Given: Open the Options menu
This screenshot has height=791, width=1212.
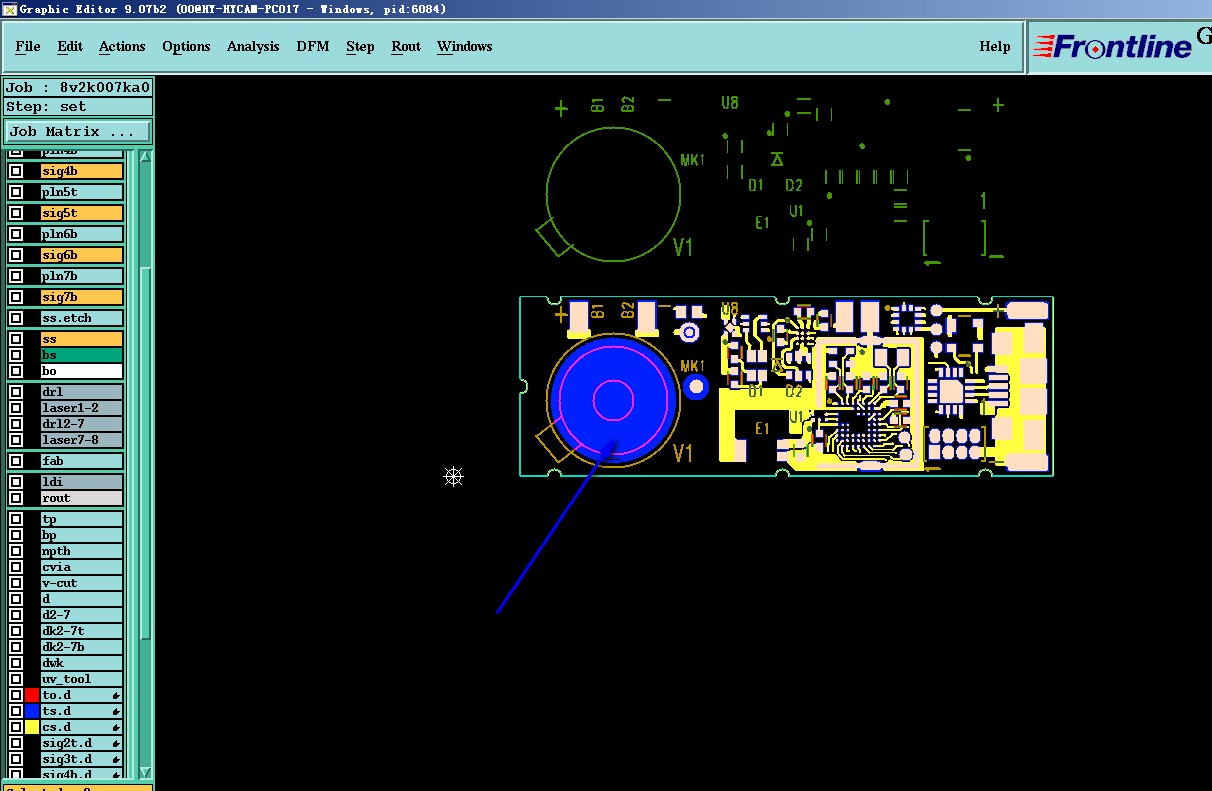Looking at the screenshot, I should [x=186, y=47].
